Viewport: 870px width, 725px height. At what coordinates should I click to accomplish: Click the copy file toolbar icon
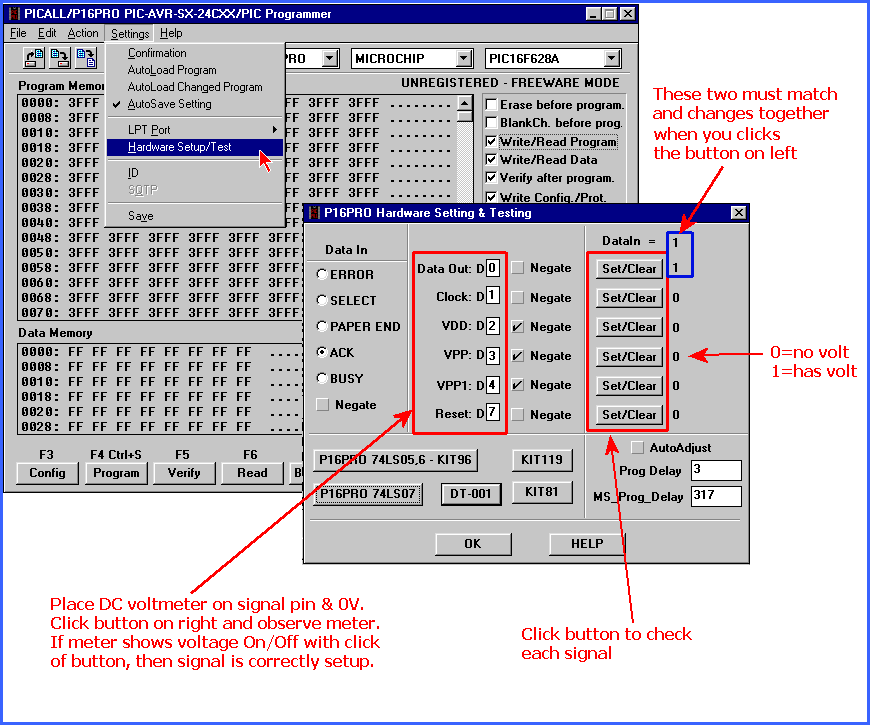point(86,58)
